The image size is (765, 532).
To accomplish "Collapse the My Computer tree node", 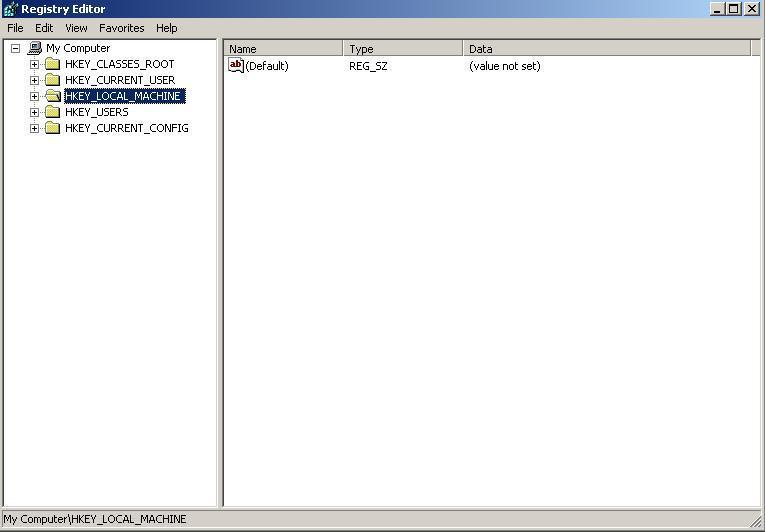I will pos(16,48).
